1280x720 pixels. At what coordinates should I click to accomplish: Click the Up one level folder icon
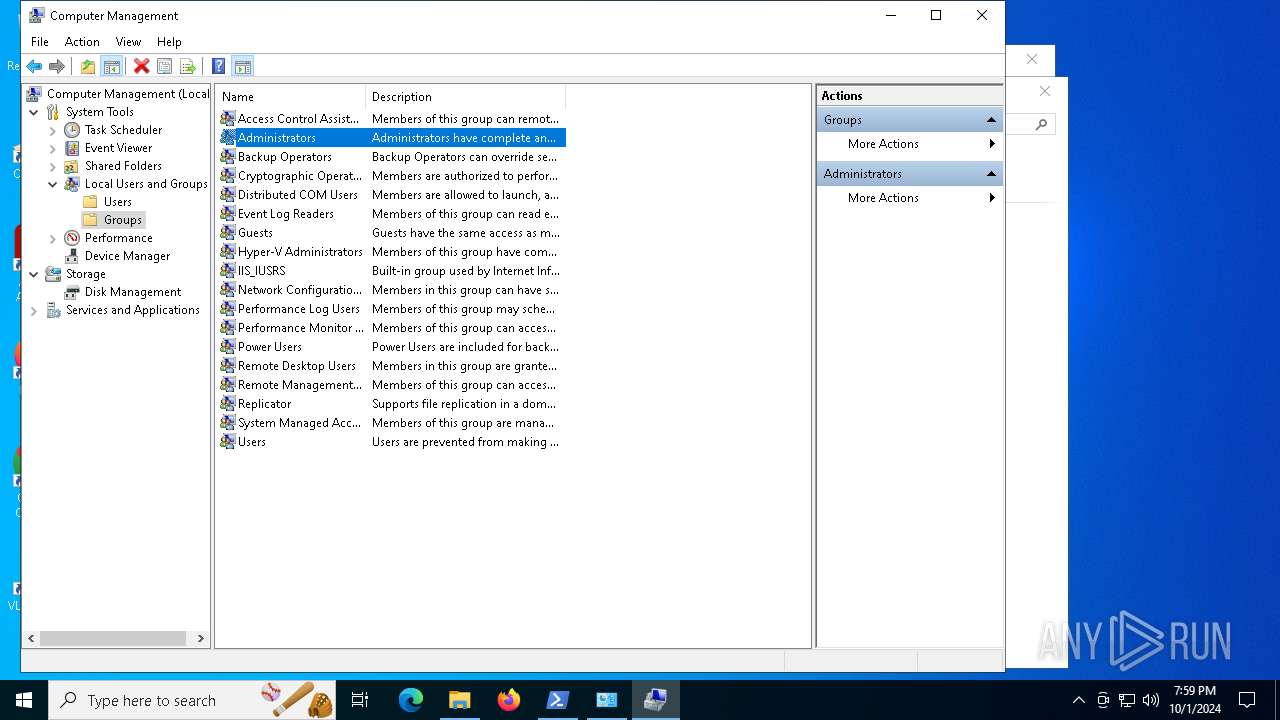tap(88, 66)
